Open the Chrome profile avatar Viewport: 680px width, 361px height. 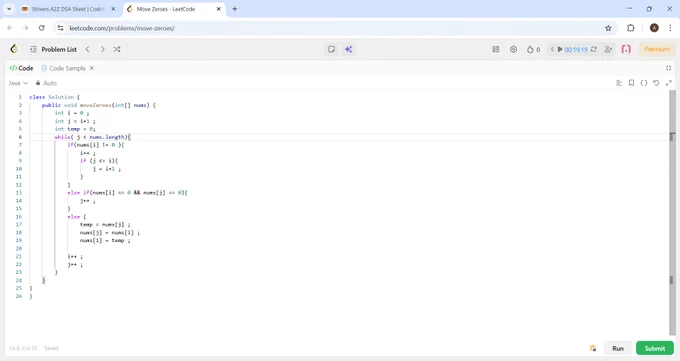coord(654,28)
